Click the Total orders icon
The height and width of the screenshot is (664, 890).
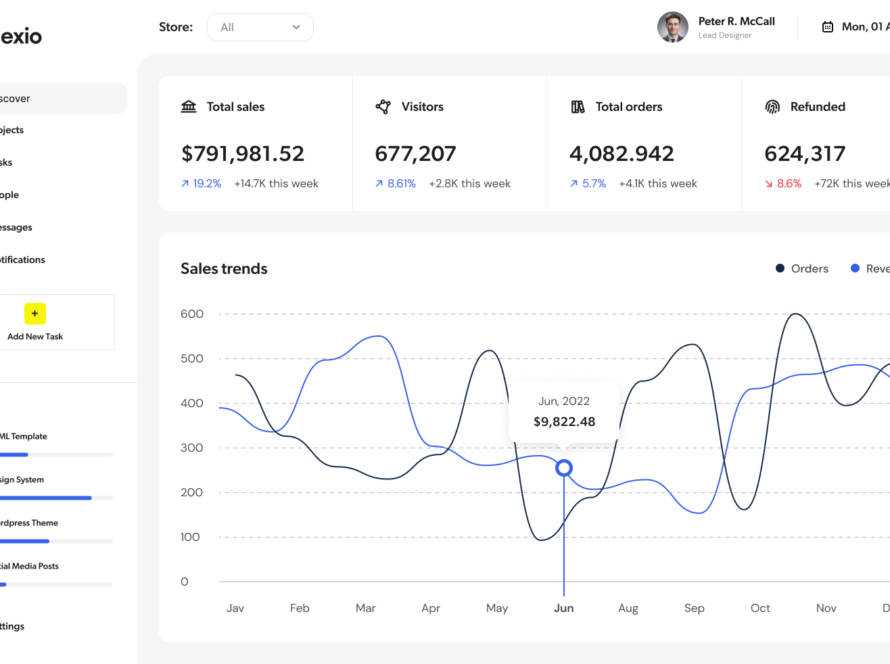[x=578, y=107]
